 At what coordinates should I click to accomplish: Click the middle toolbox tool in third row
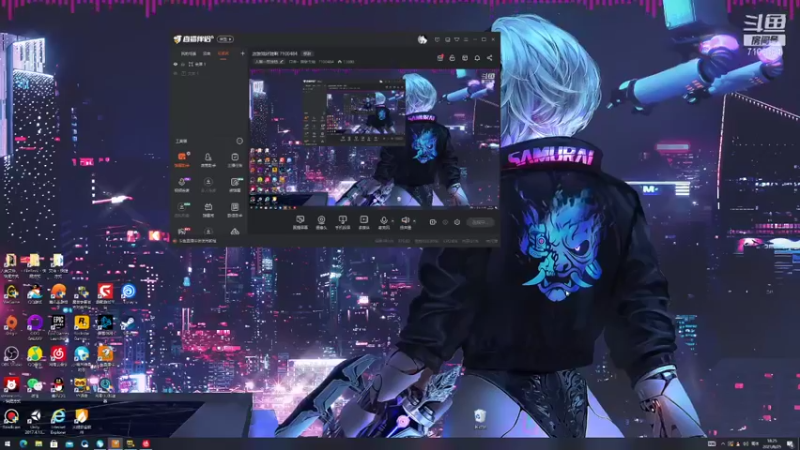click(208, 209)
